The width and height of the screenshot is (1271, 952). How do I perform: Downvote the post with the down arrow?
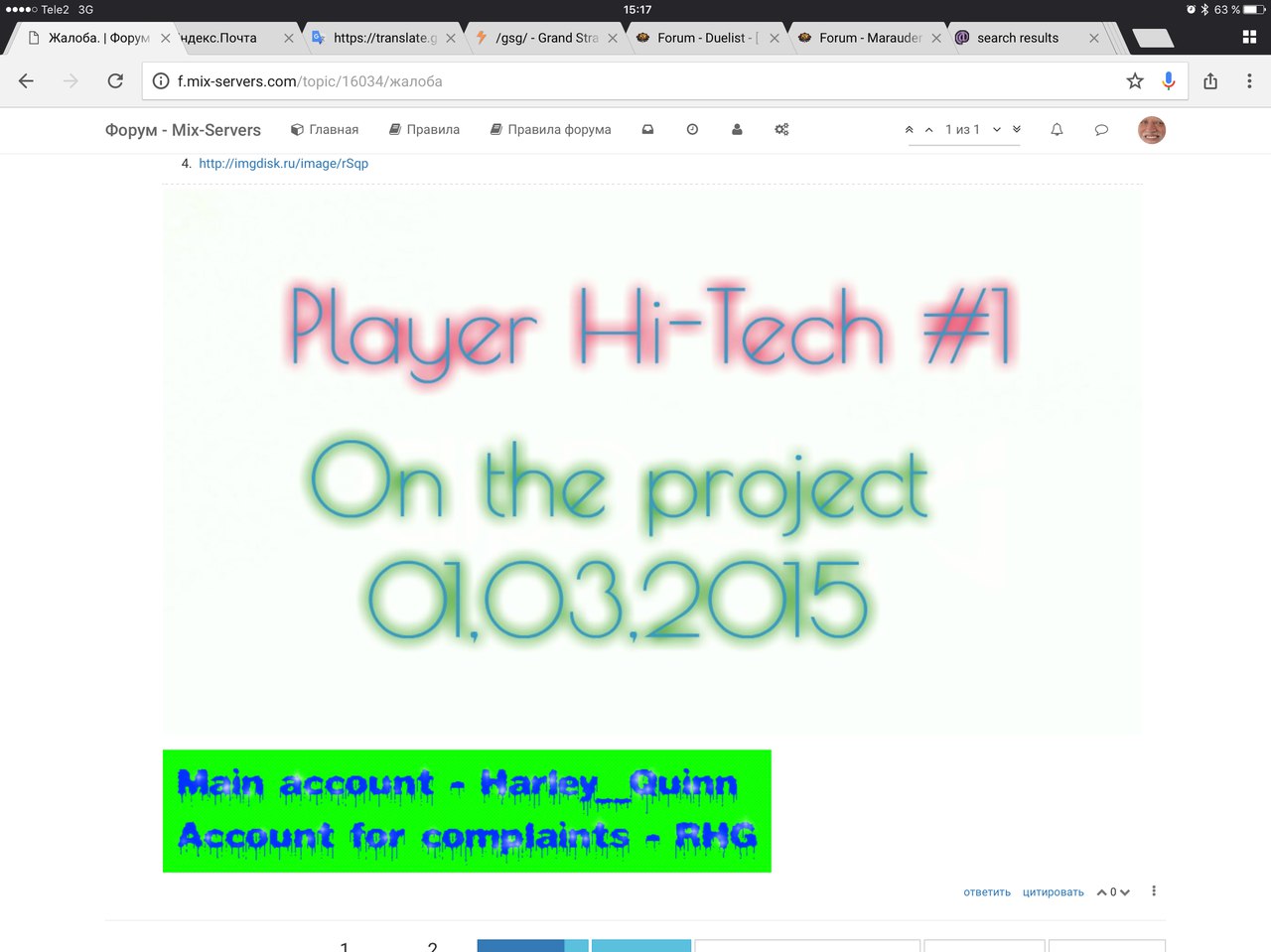point(1125,892)
